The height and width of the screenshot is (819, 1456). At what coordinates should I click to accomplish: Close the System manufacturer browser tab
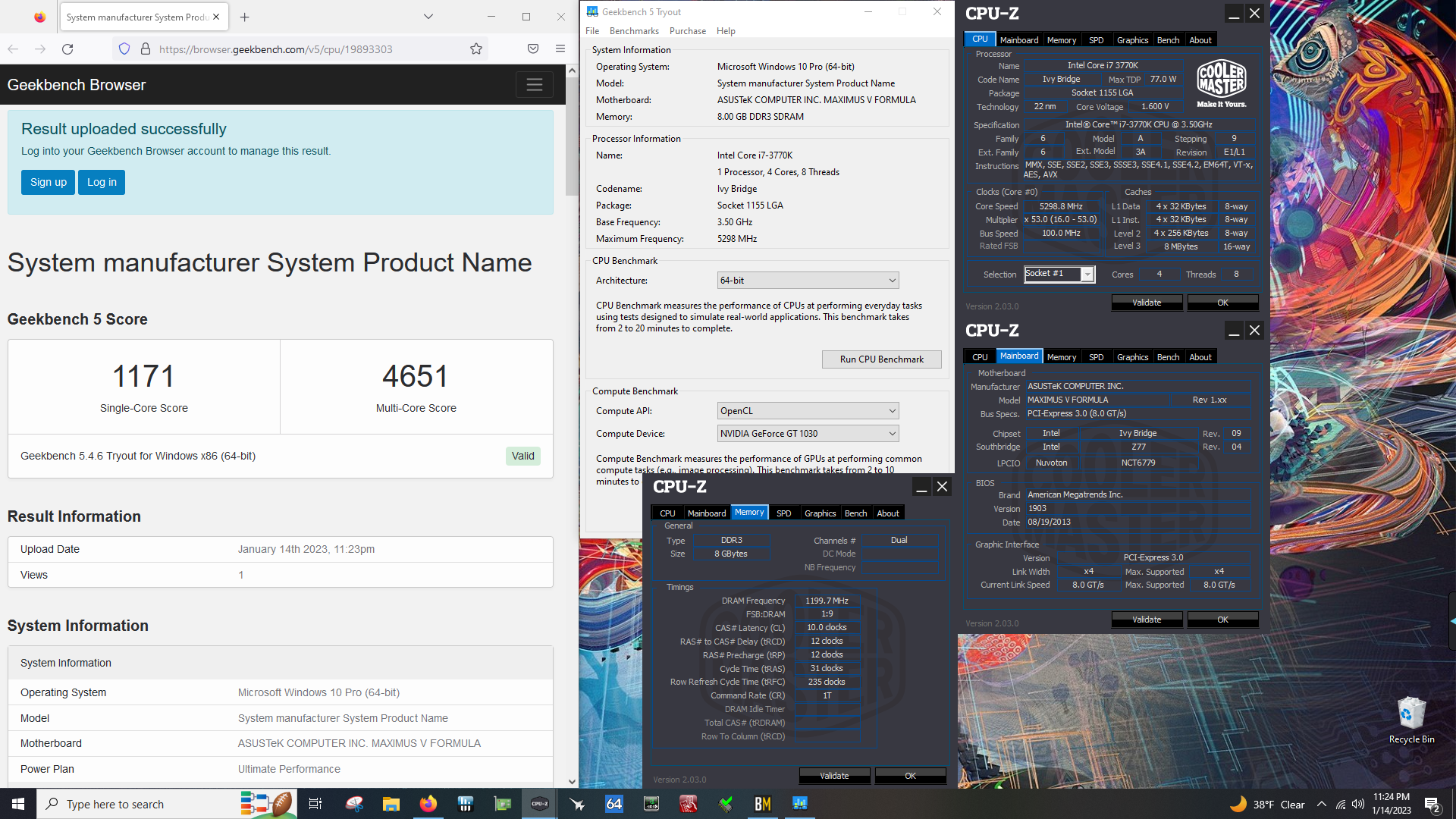coord(216,17)
